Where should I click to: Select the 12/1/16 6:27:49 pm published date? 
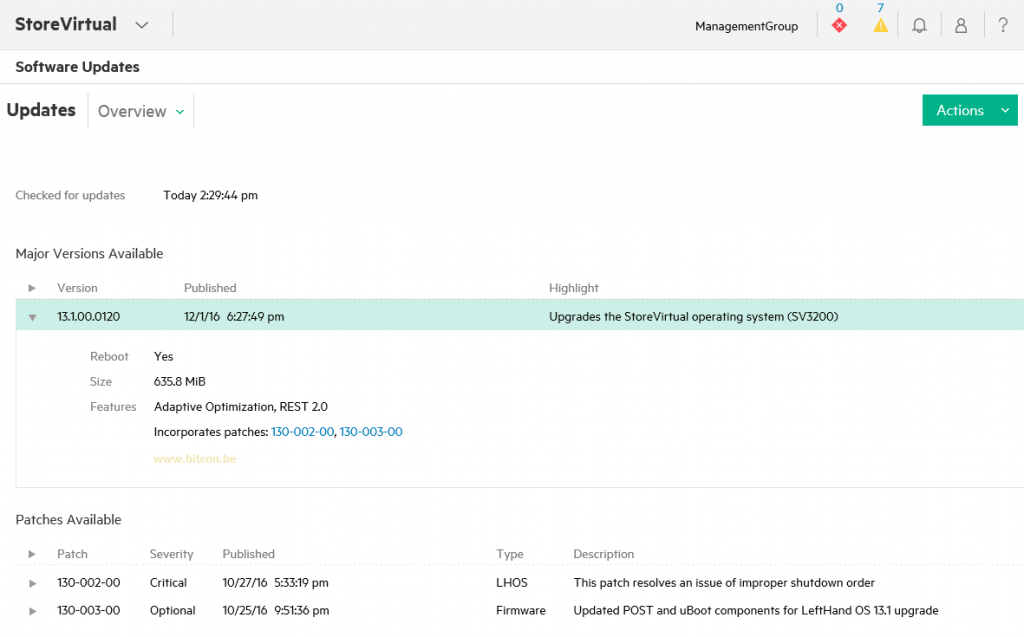click(234, 317)
